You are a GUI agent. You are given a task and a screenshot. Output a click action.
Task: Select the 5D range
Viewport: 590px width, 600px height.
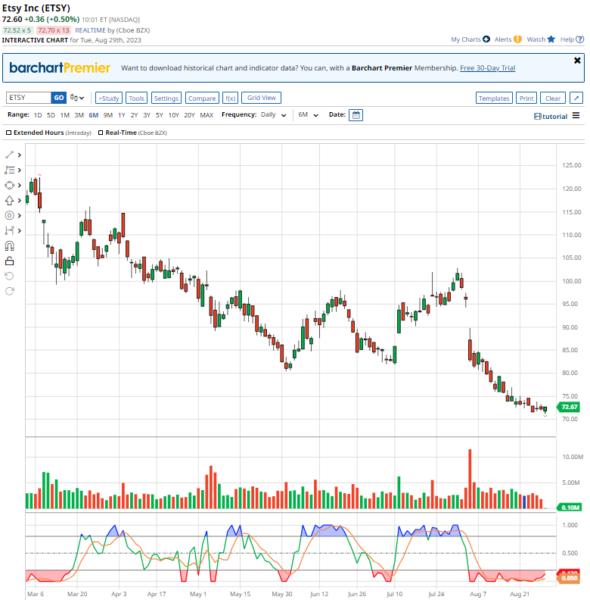[51, 115]
